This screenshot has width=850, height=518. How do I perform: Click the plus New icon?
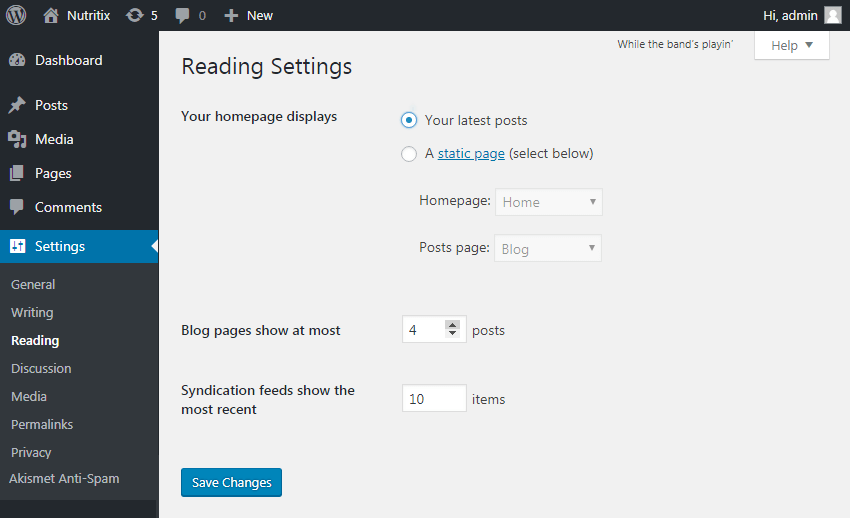231,16
